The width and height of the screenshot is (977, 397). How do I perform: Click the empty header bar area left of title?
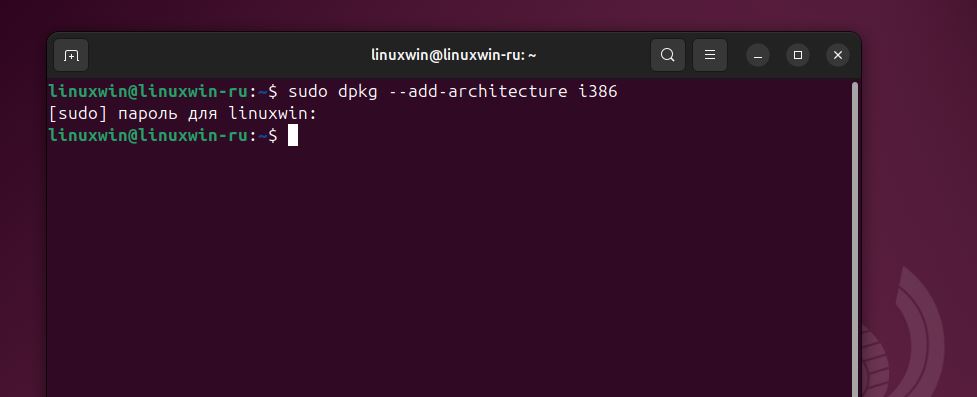pos(224,55)
